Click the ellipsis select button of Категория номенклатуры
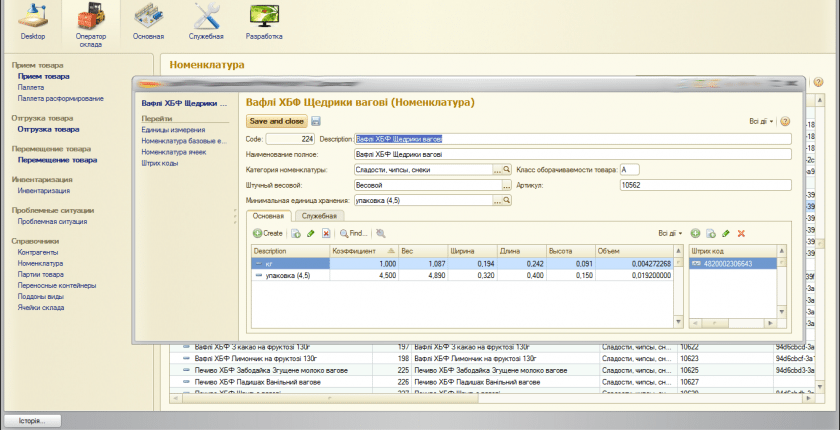This screenshot has width=840, height=430. (497, 170)
